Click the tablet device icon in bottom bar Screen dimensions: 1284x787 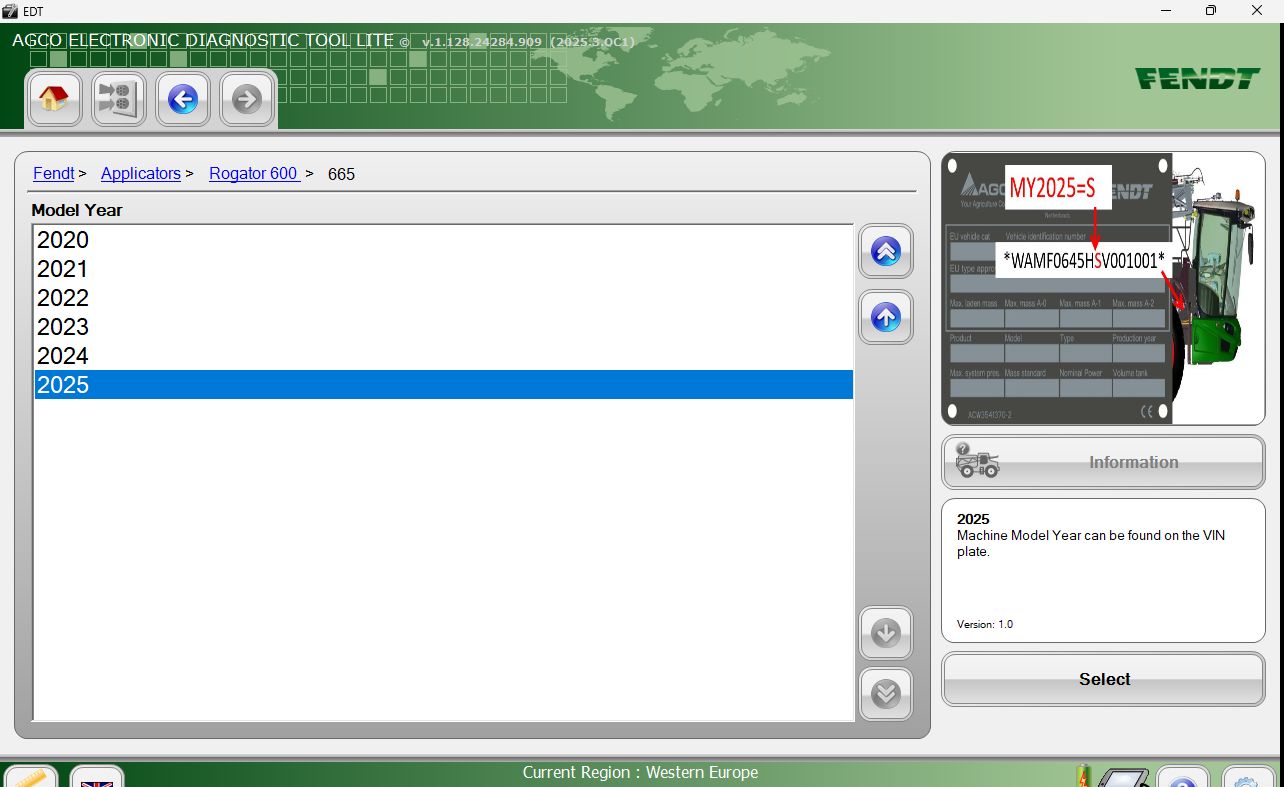(1124, 777)
